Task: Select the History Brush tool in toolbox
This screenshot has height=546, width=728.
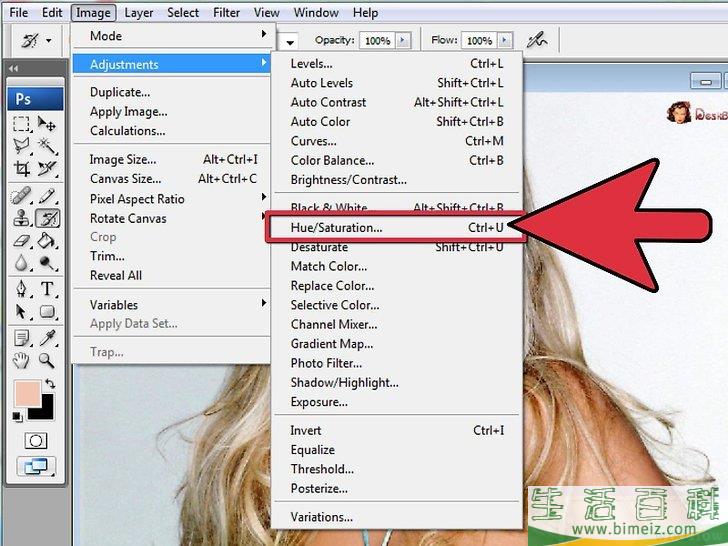Action: [47, 218]
